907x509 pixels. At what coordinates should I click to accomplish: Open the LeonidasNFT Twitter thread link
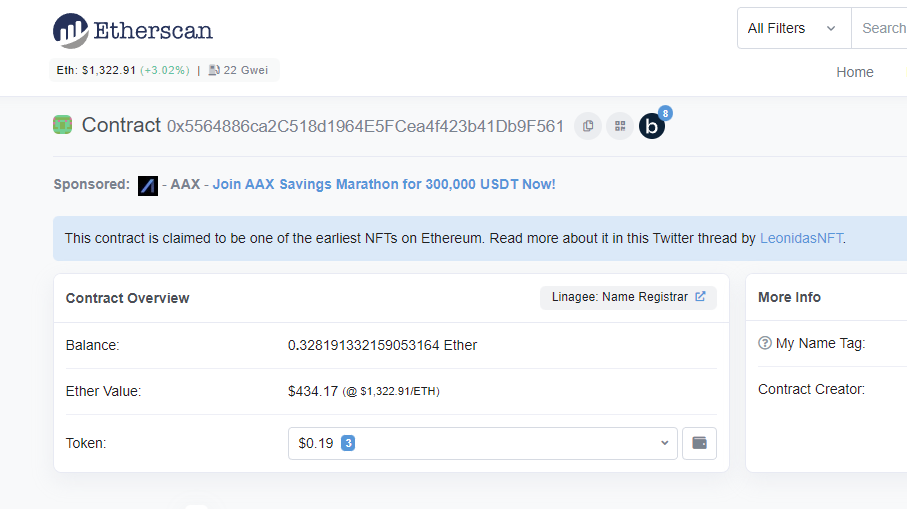coord(801,238)
